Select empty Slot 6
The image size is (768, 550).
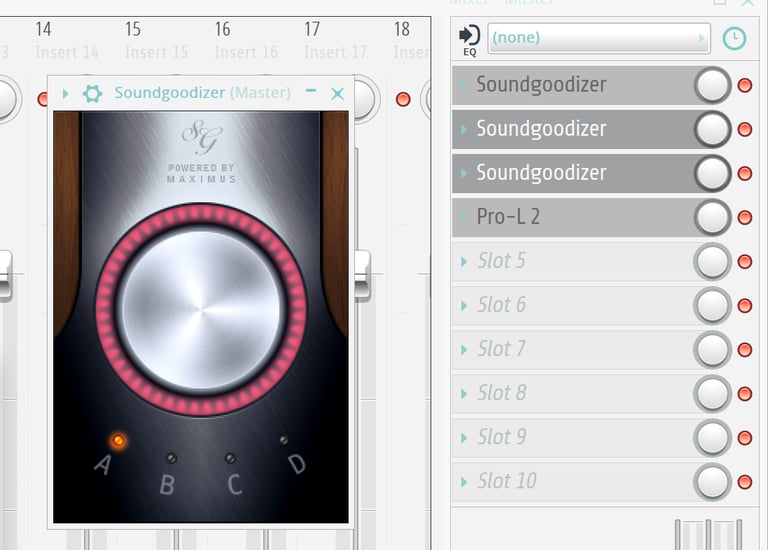click(x=573, y=305)
